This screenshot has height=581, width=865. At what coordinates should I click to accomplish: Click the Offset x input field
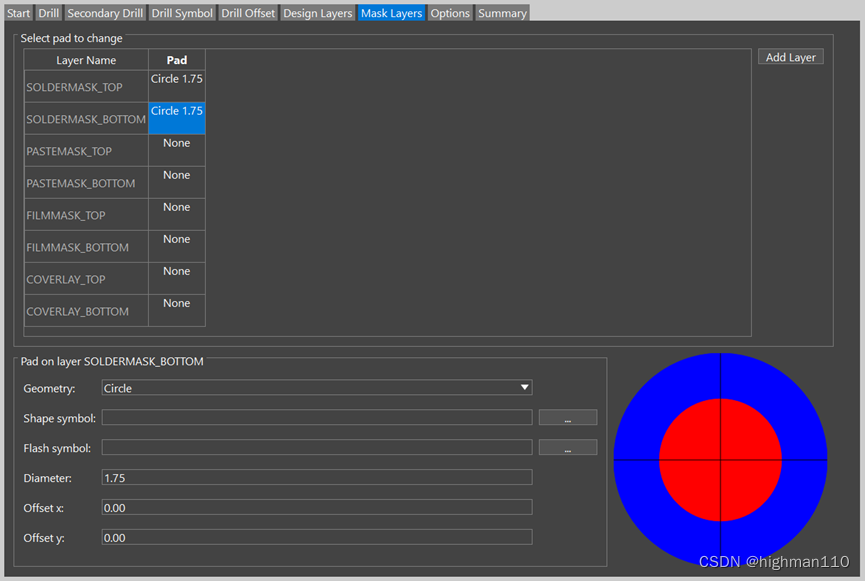point(317,508)
